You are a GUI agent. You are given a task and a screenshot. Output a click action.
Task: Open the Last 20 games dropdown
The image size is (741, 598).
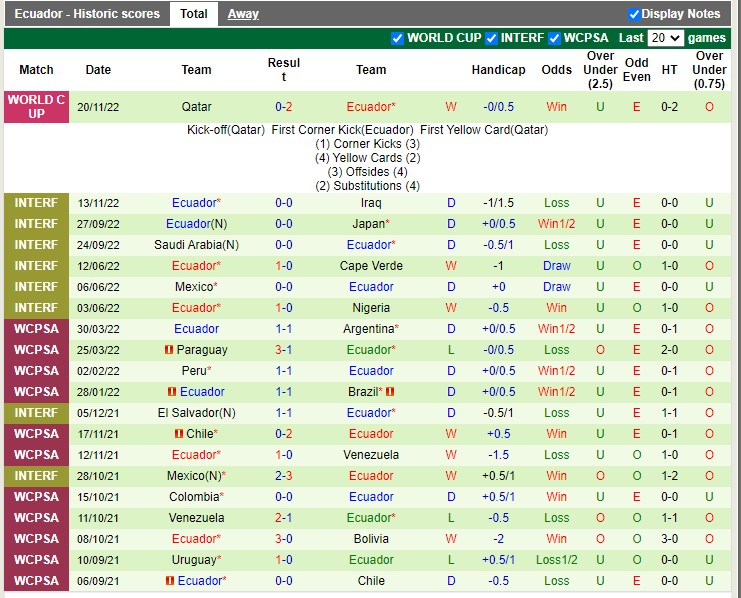(x=665, y=38)
